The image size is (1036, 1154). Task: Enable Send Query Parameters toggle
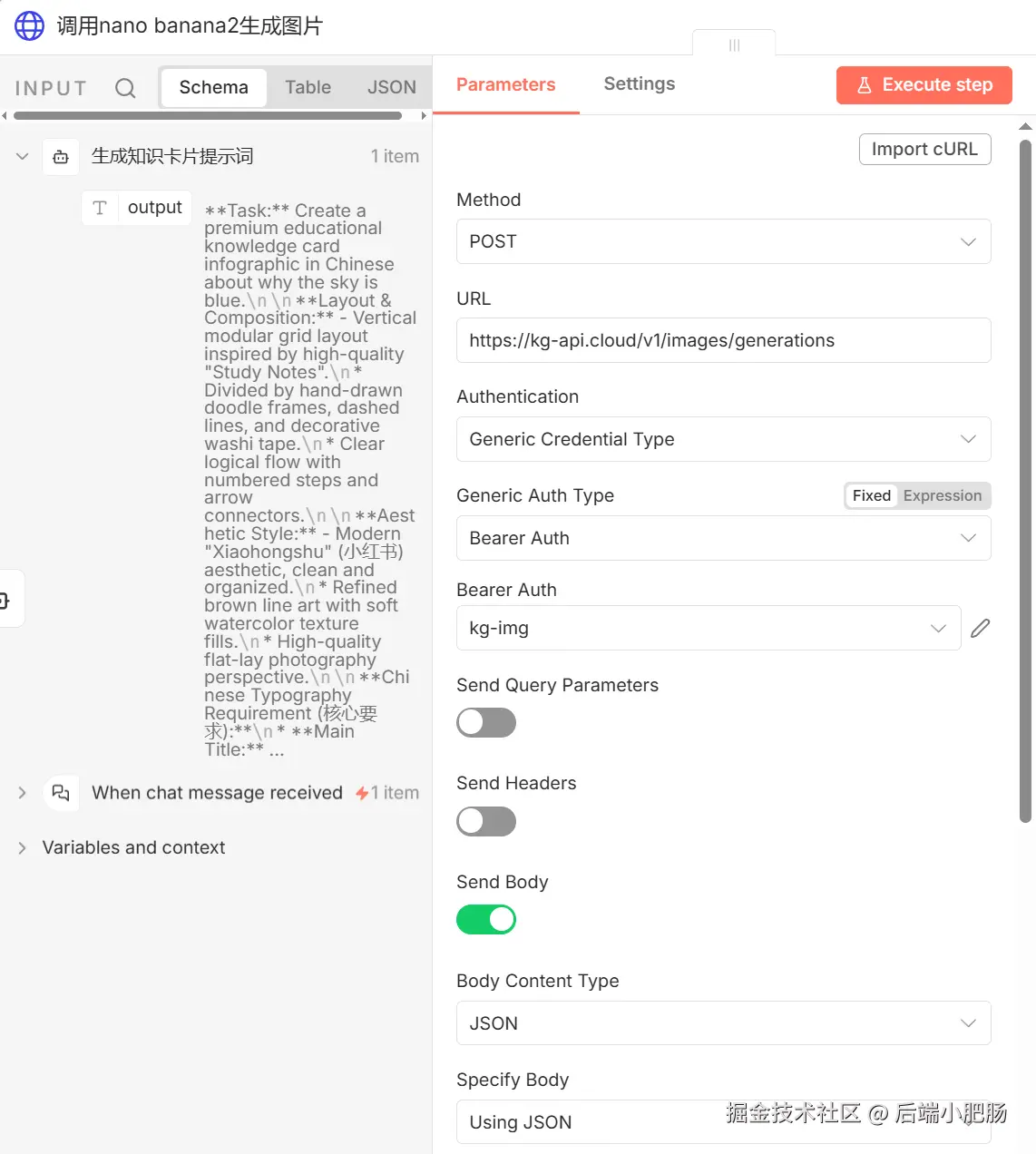[x=486, y=723]
